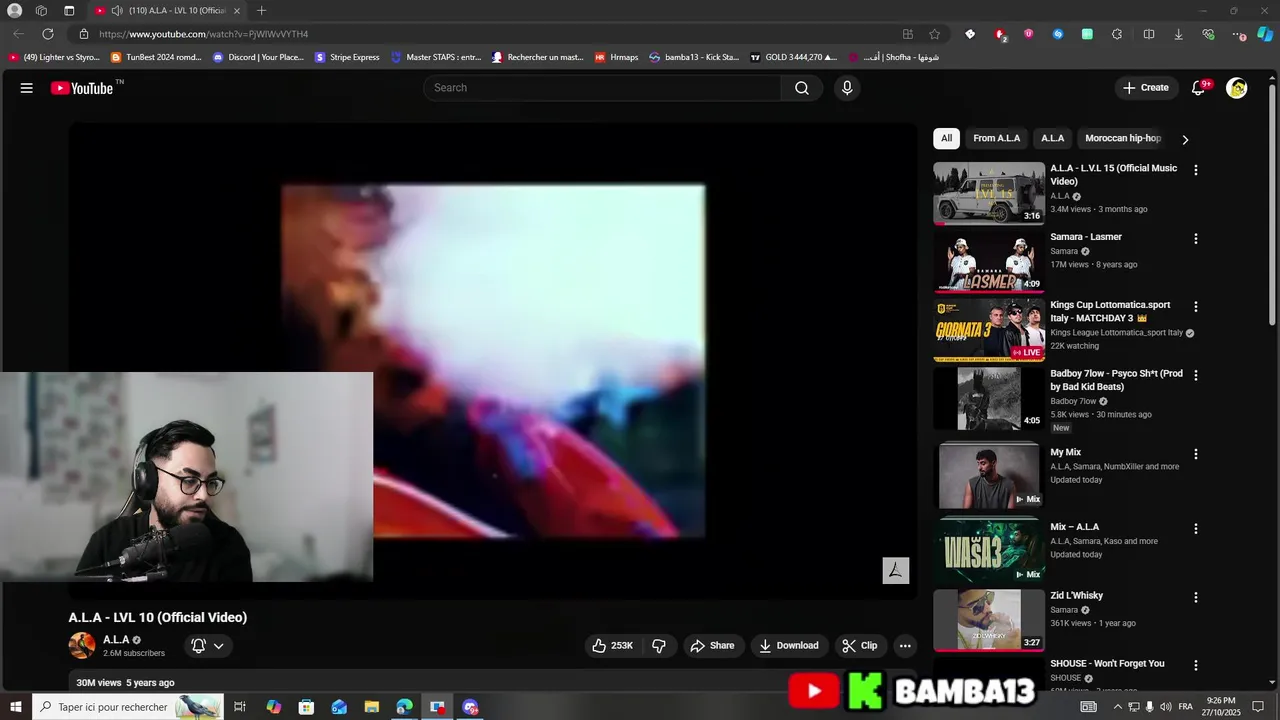Select the From A.L.A filter chip
The width and height of the screenshot is (1280, 720).
997,138
